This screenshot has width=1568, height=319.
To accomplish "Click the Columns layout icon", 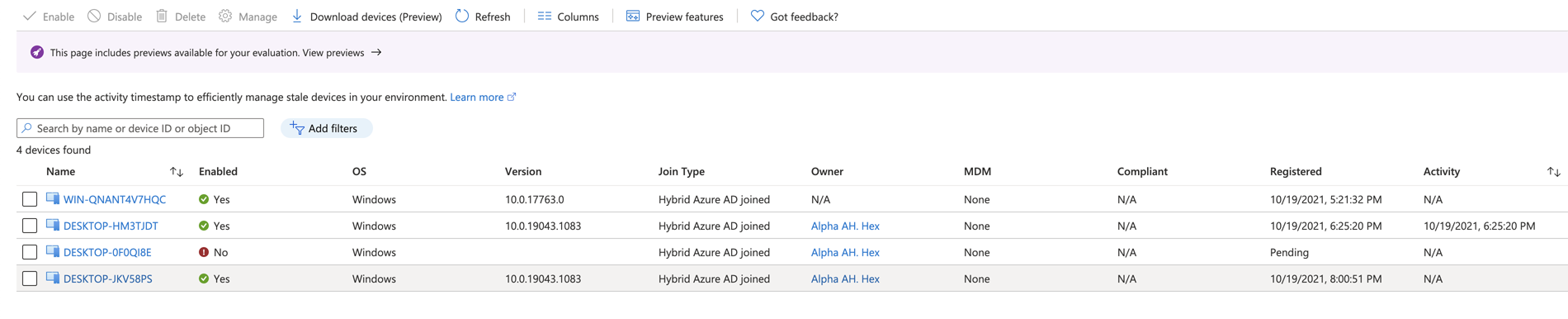I will click(x=545, y=16).
